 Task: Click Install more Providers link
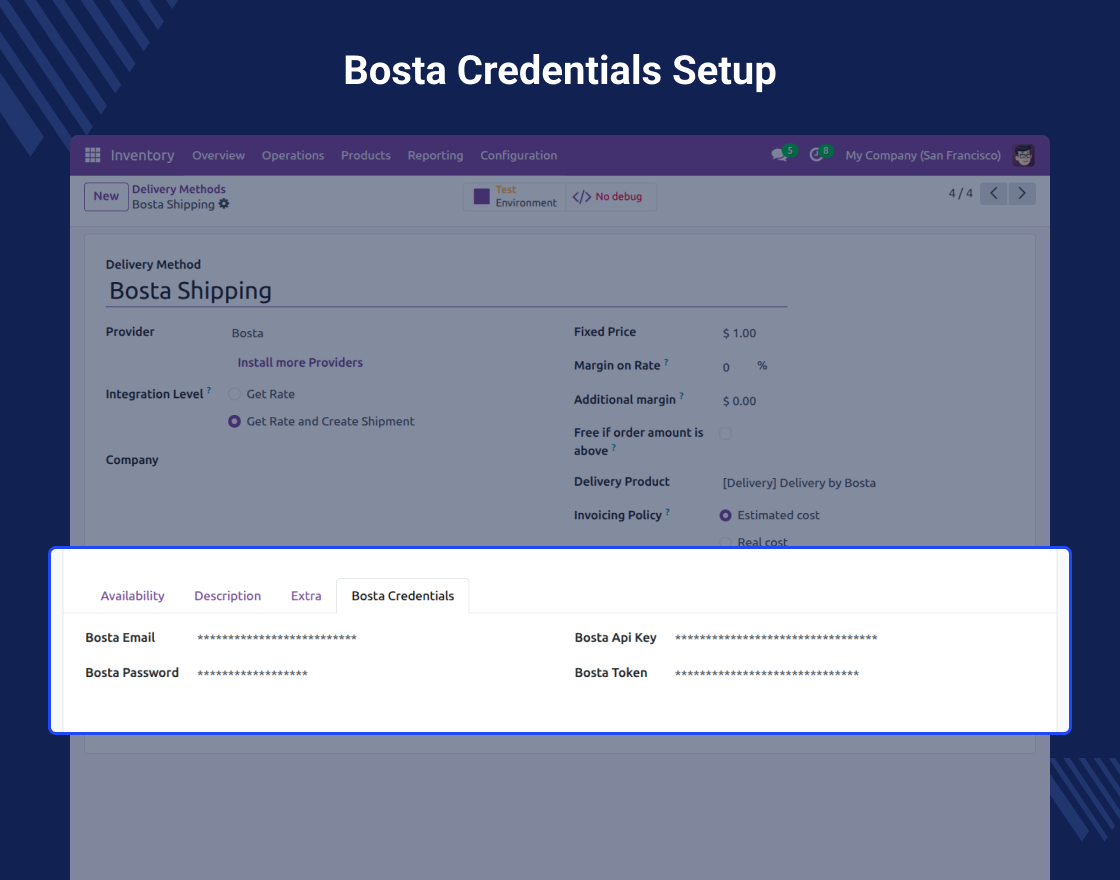[x=300, y=362]
